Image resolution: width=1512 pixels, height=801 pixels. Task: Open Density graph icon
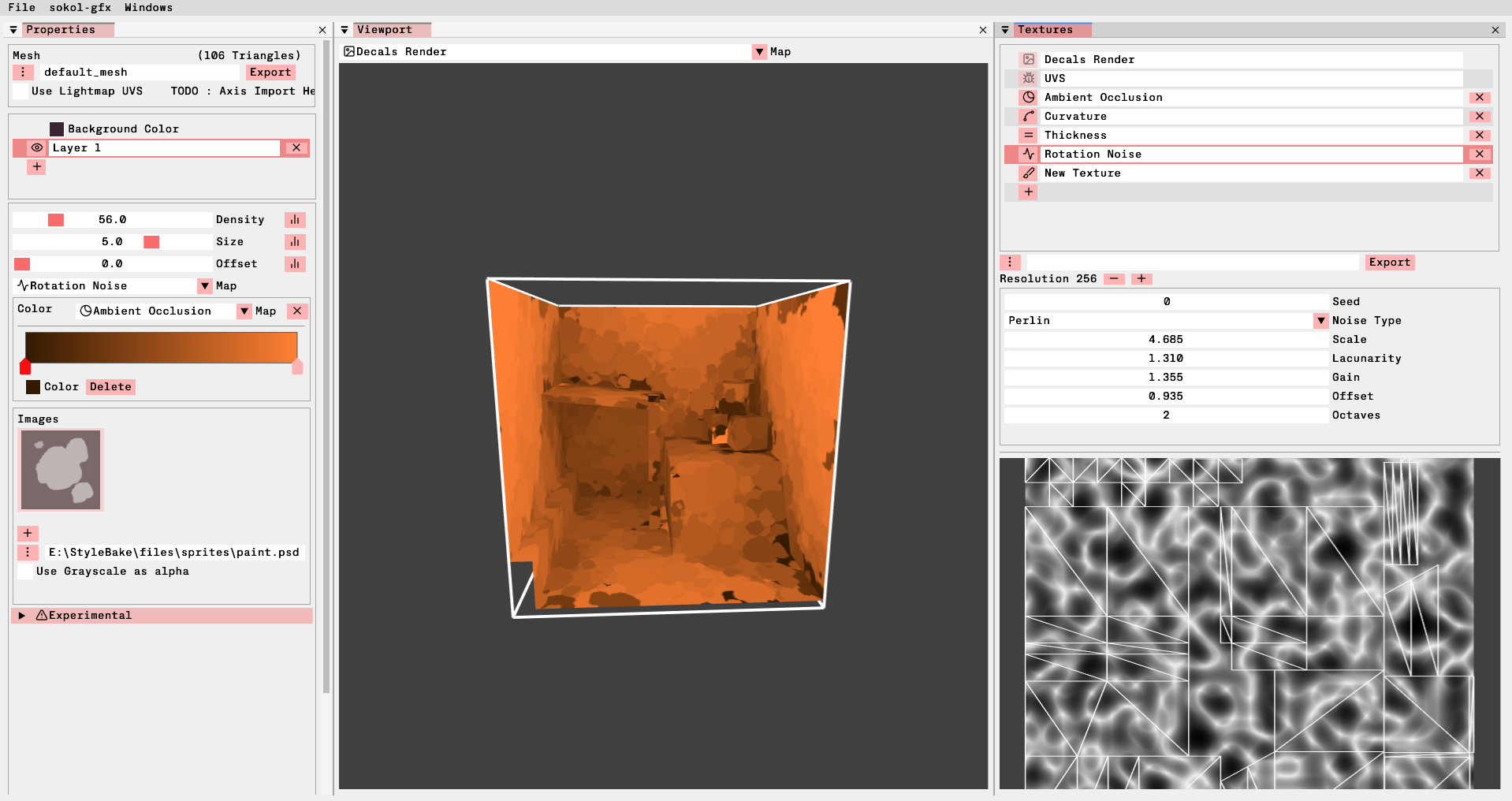click(295, 219)
